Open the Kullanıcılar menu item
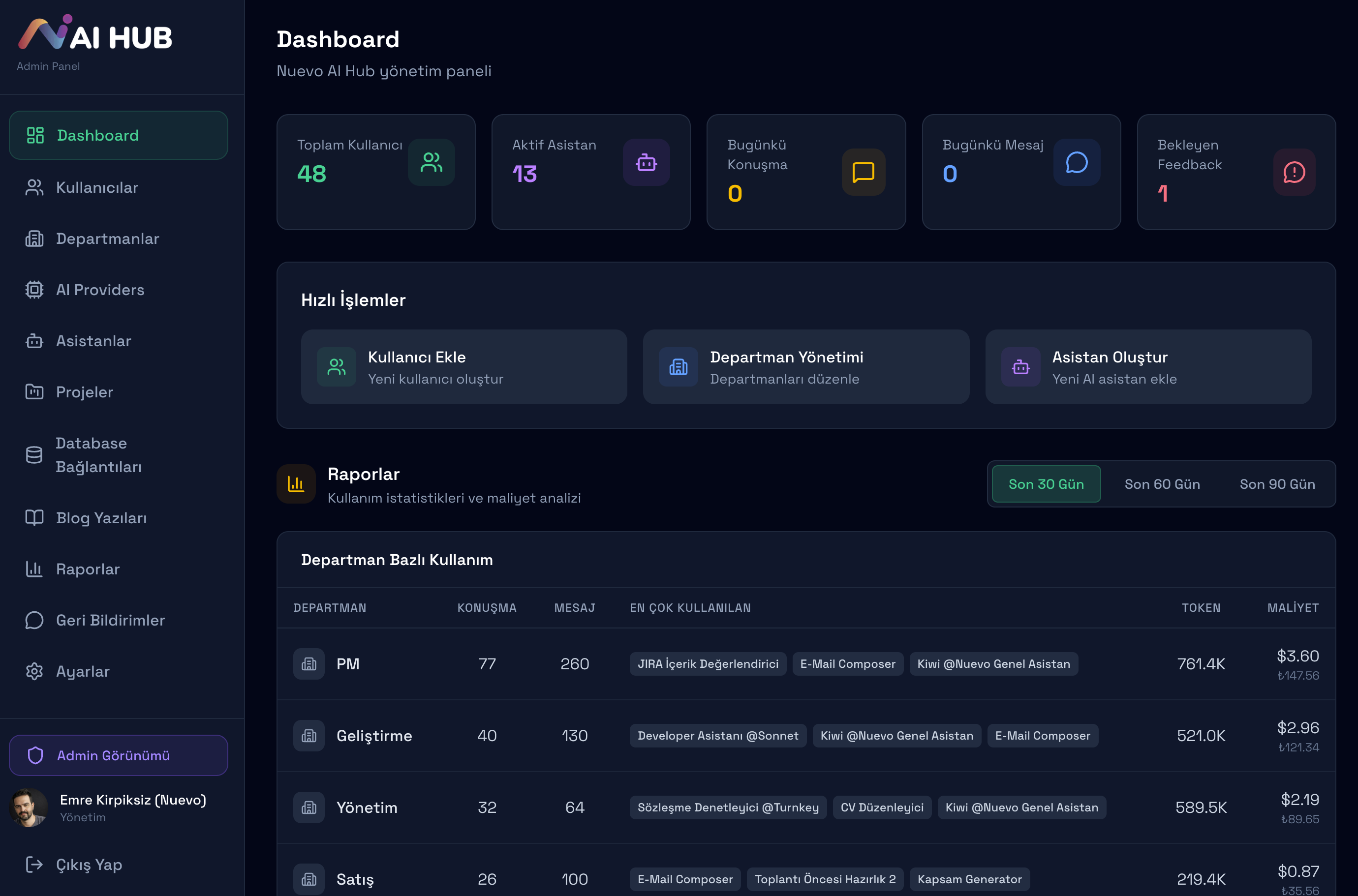The height and width of the screenshot is (896, 1358). [x=96, y=187]
